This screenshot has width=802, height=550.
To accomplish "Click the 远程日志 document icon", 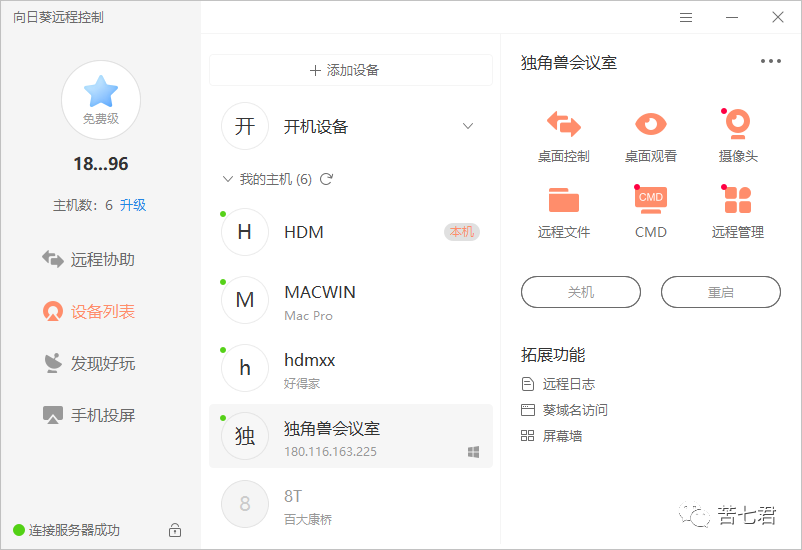I will coord(527,384).
